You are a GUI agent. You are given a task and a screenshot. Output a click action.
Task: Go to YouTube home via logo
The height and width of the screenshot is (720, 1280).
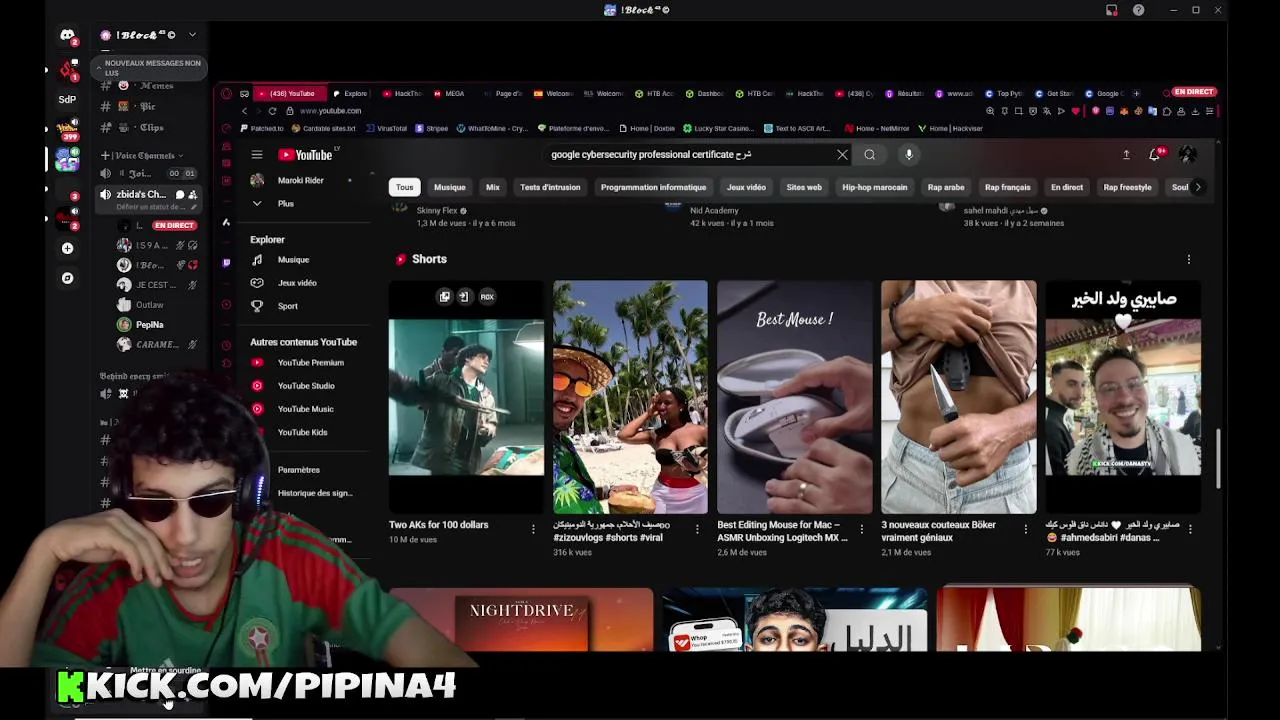tap(306, 154)
